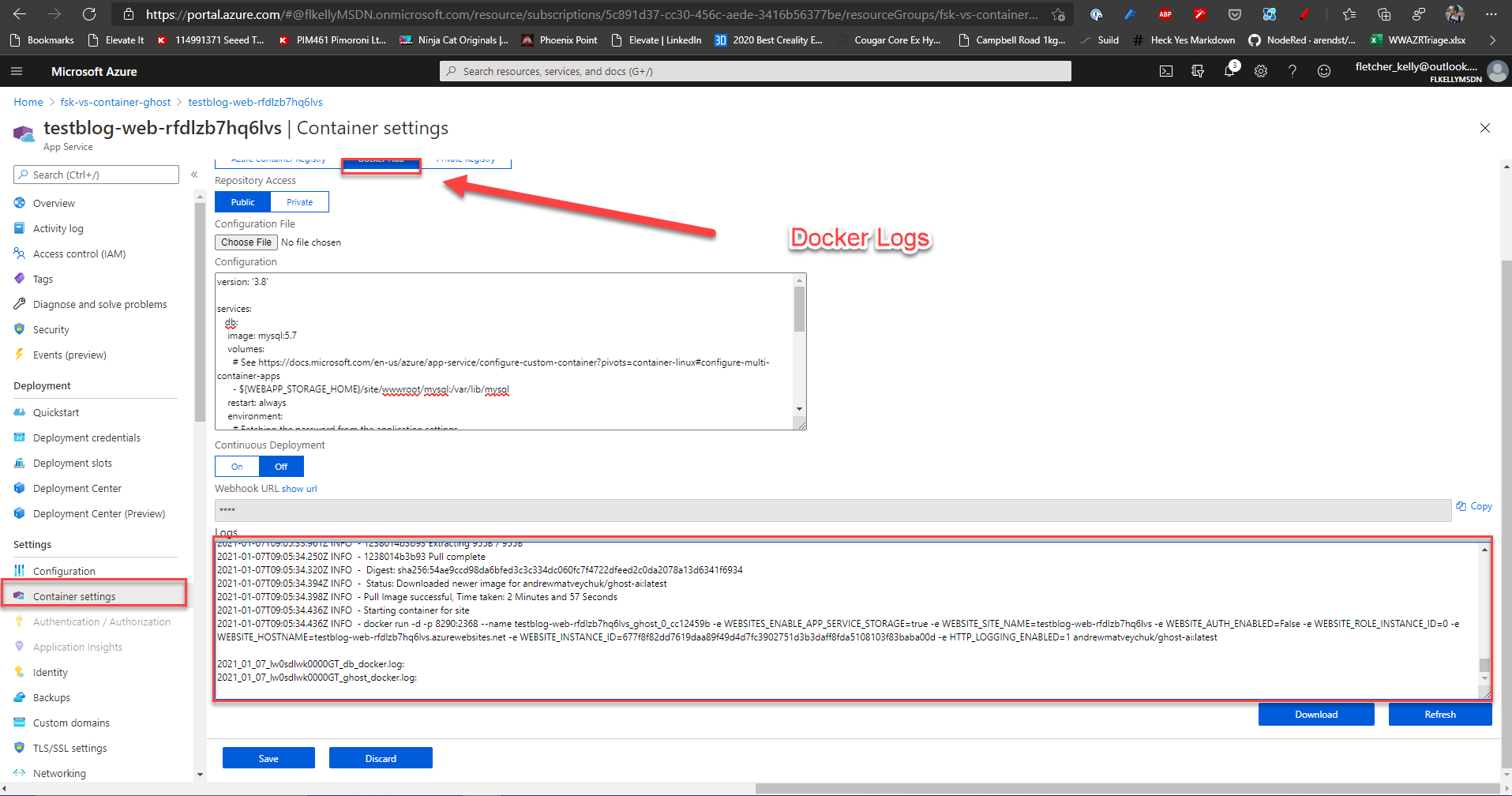Collapse the sidebar menu chevron
The height and width of the screenshot is (796, 1512).
[194, 175]
